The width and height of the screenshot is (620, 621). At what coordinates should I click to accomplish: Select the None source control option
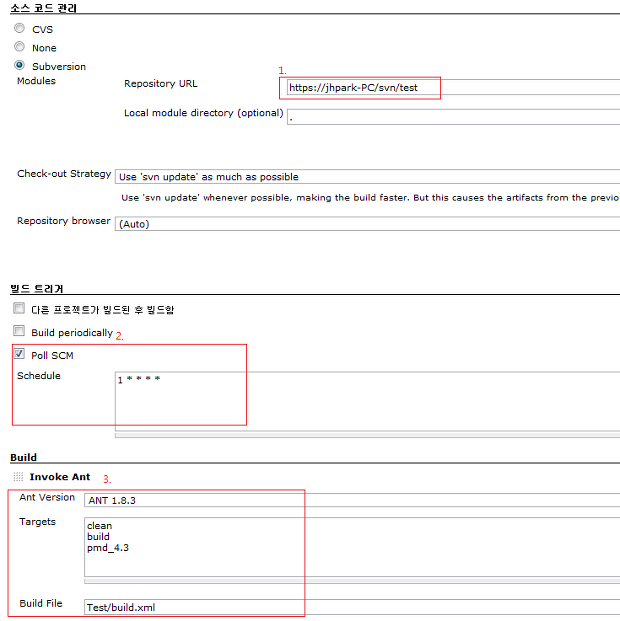19,47
